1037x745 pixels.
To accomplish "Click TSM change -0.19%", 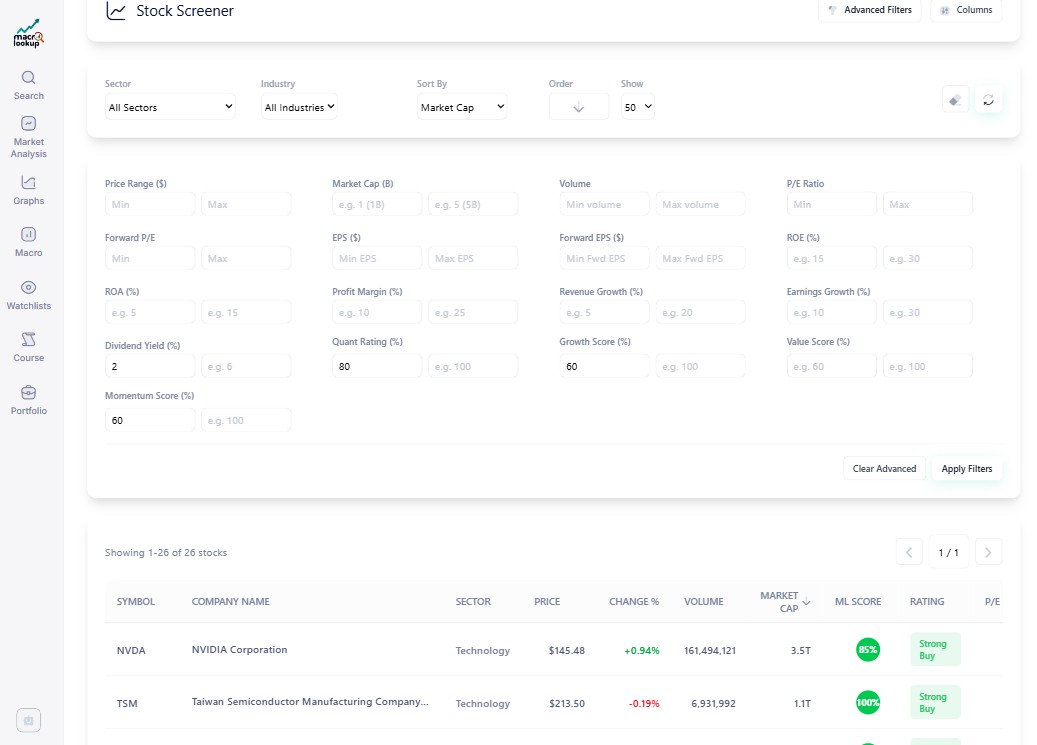I will click(x=644, y=703).
